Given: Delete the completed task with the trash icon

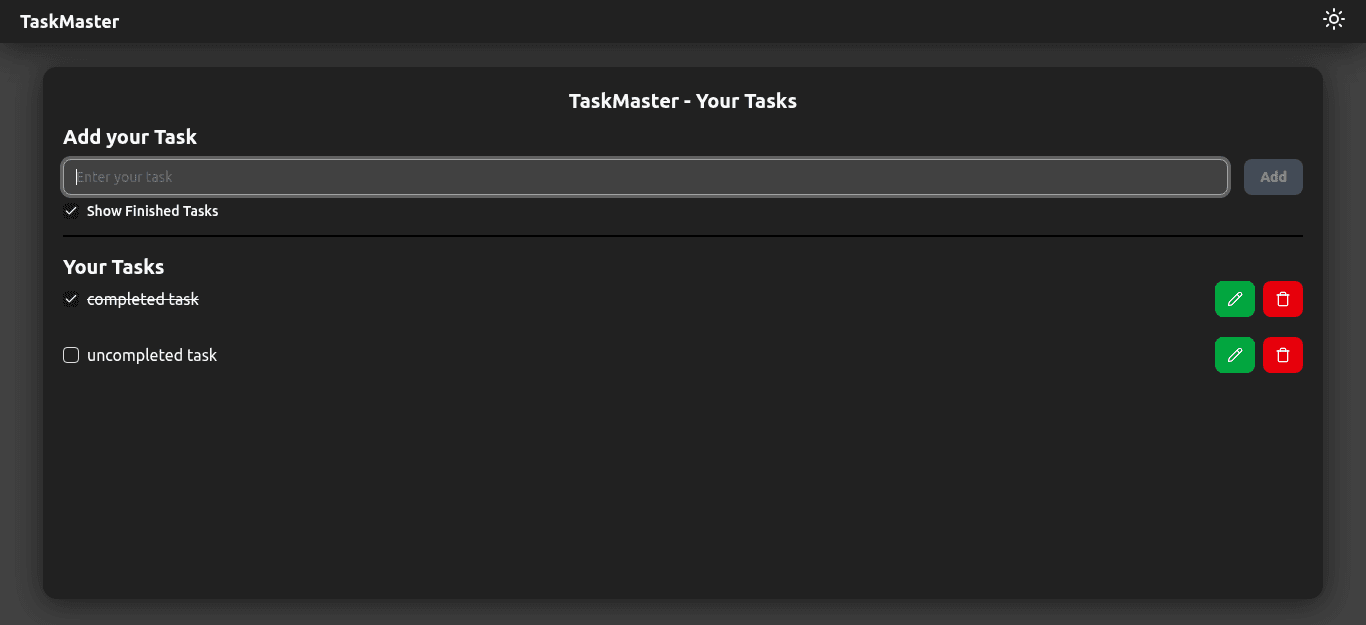Looking at the screenshot, I should [x=1283, y=299].
